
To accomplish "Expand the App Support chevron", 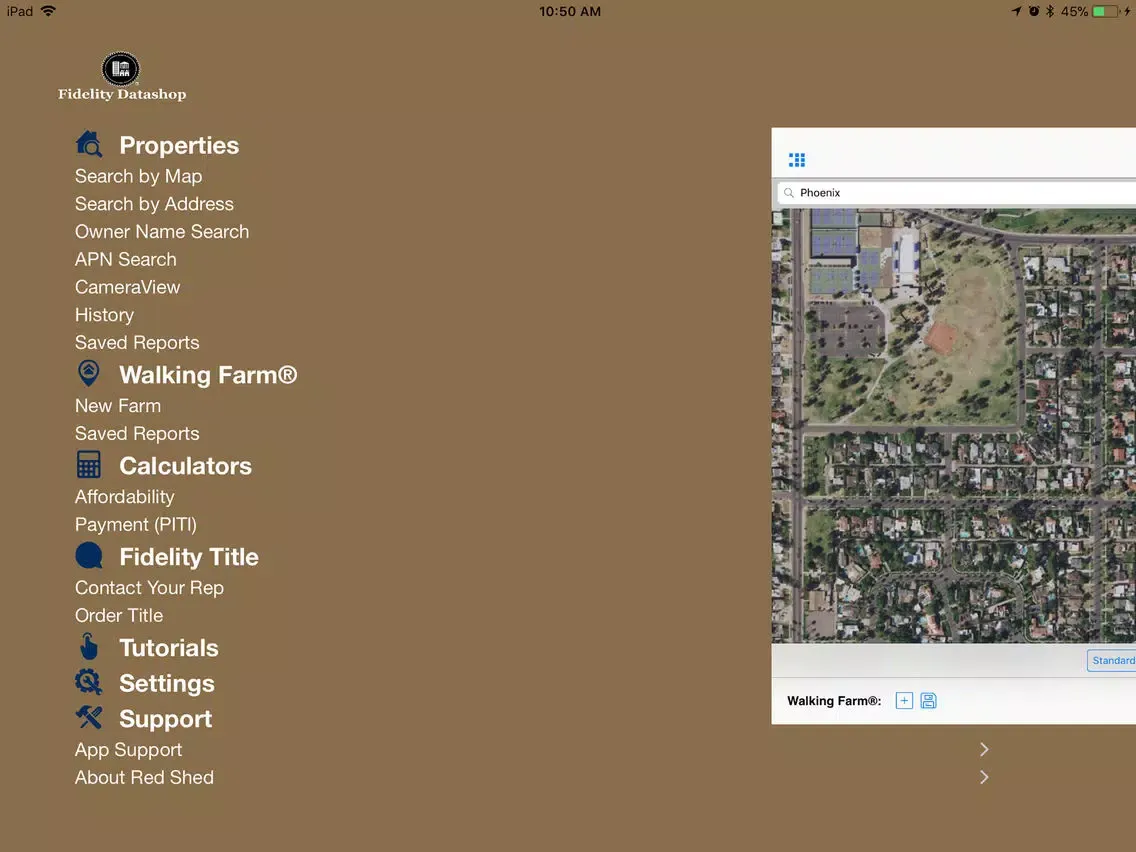I will [x=984, y=750].
